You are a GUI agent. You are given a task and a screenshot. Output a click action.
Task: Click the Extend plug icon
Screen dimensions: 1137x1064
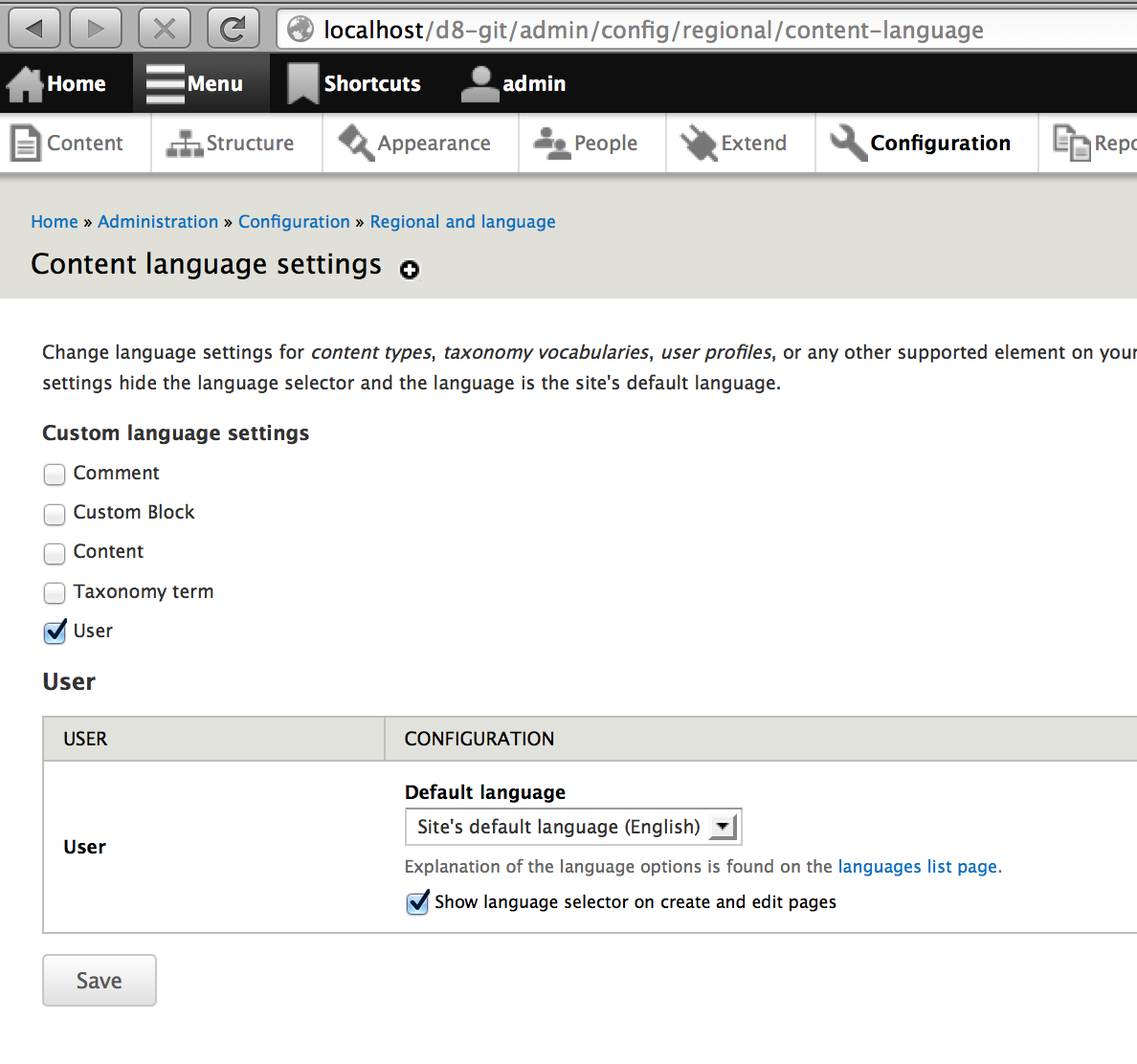699,144
